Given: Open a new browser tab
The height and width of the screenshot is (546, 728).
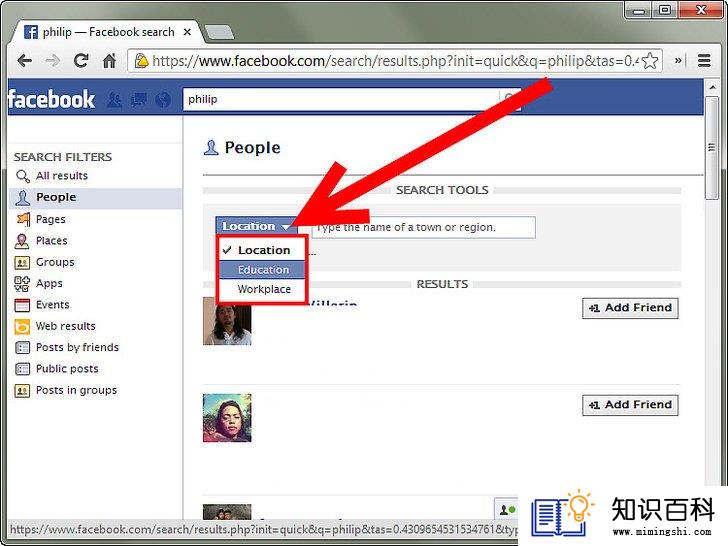Looking at the screenshot, I should click(x=219, y=32).
